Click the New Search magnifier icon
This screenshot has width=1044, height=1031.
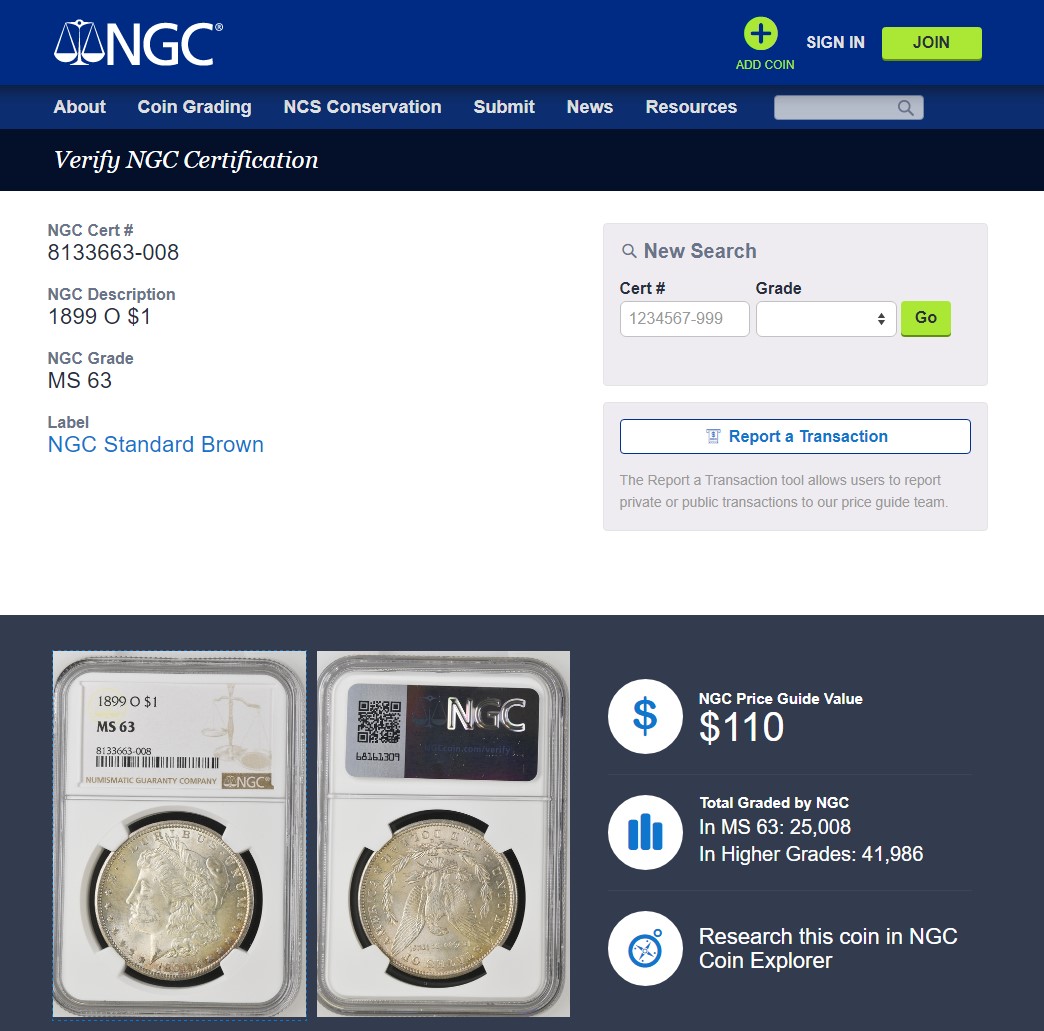point(629,251)
